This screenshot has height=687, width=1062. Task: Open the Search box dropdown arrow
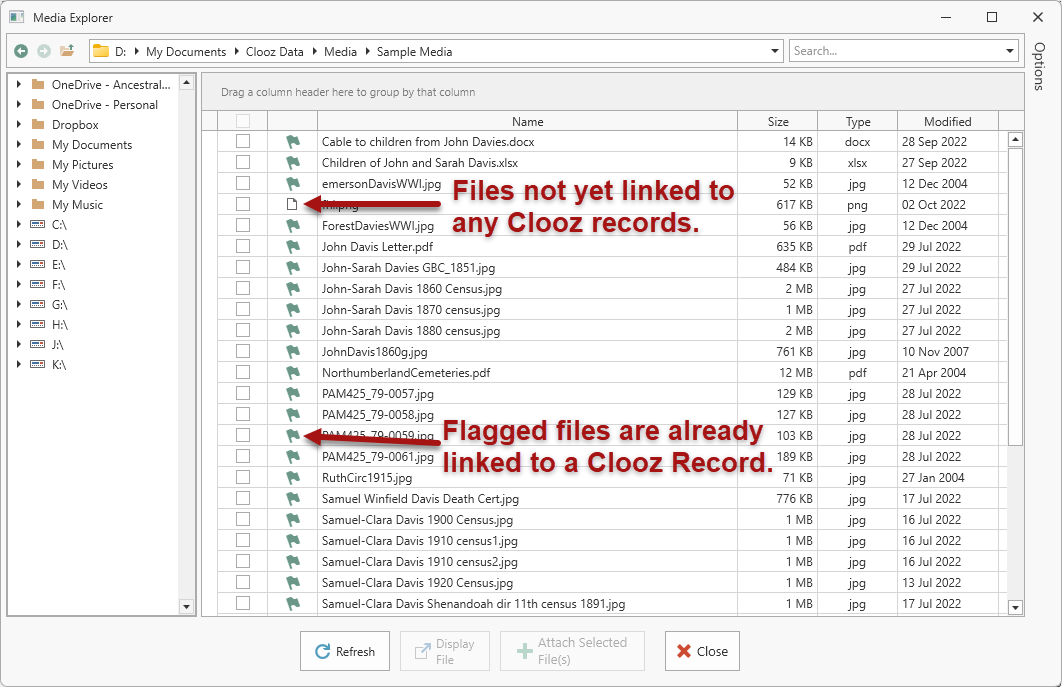pos(1010,51)
